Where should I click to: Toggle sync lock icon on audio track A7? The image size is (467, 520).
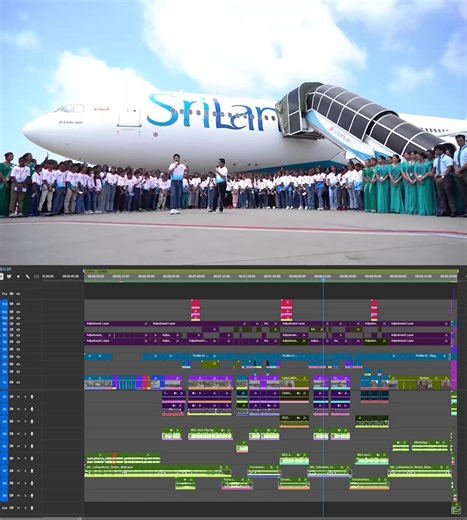(x=12, y=471)
